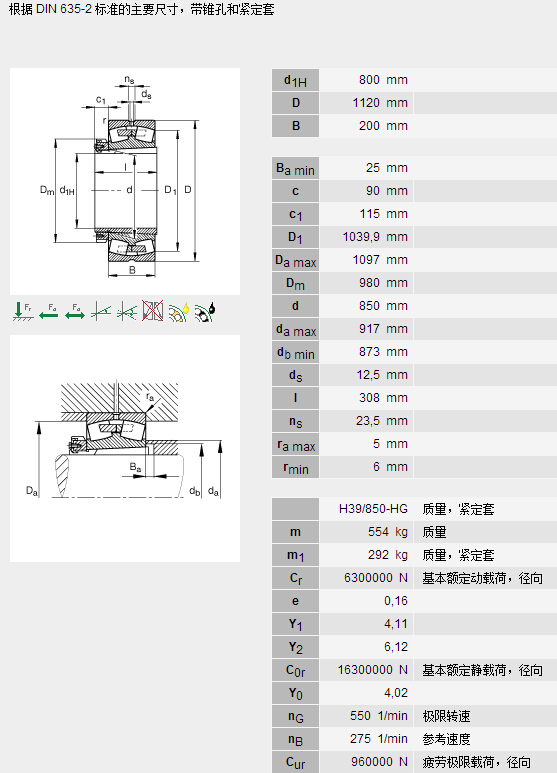The image size is (557, 773).
Task: Select the Y0 value '4,02'
Action: 396,693
